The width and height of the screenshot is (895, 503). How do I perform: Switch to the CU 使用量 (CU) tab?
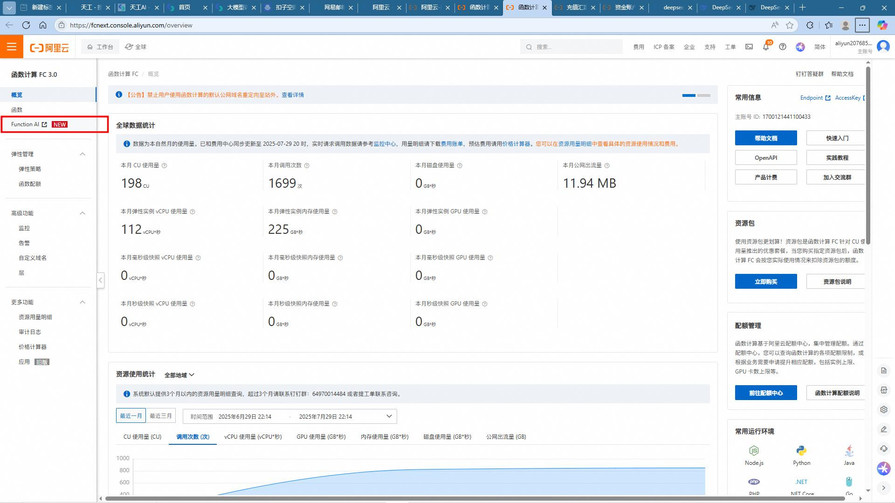click(x=142, y=437)
